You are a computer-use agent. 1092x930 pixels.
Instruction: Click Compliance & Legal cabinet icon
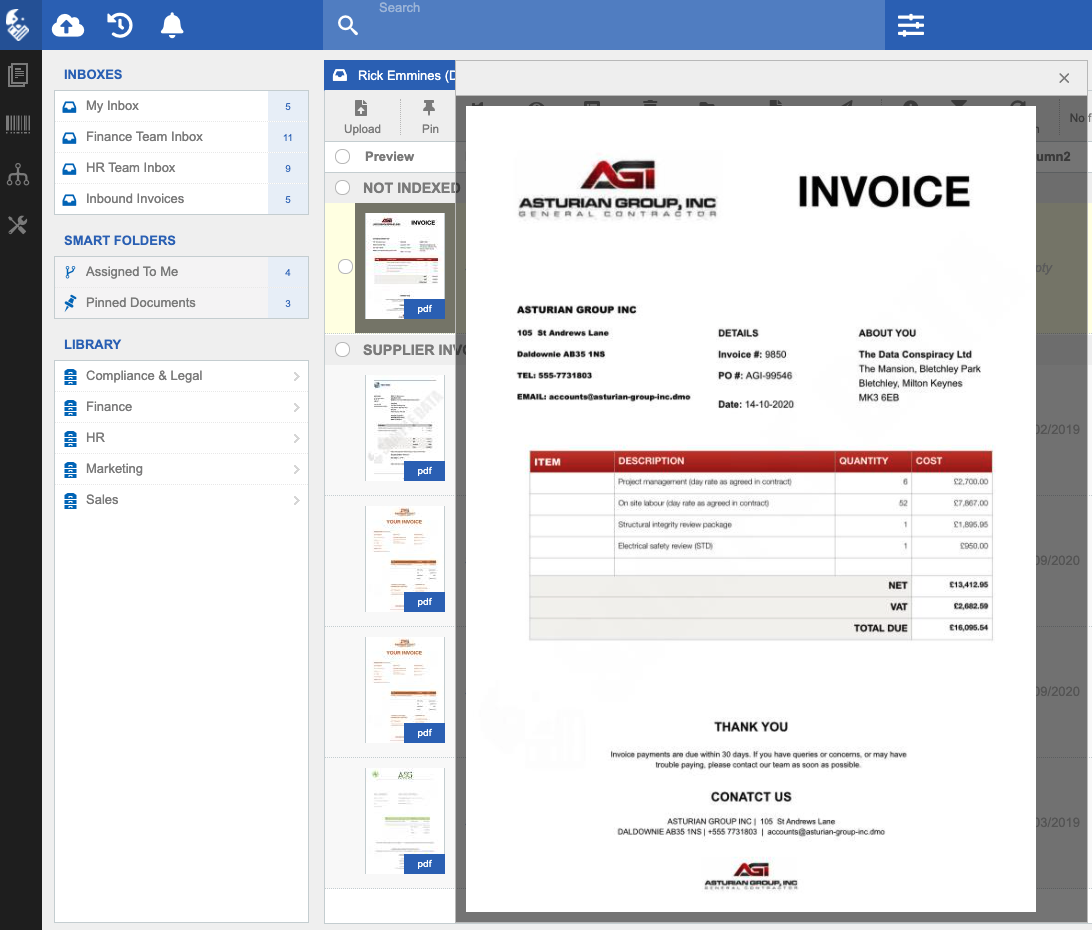[x=70, y=376]
